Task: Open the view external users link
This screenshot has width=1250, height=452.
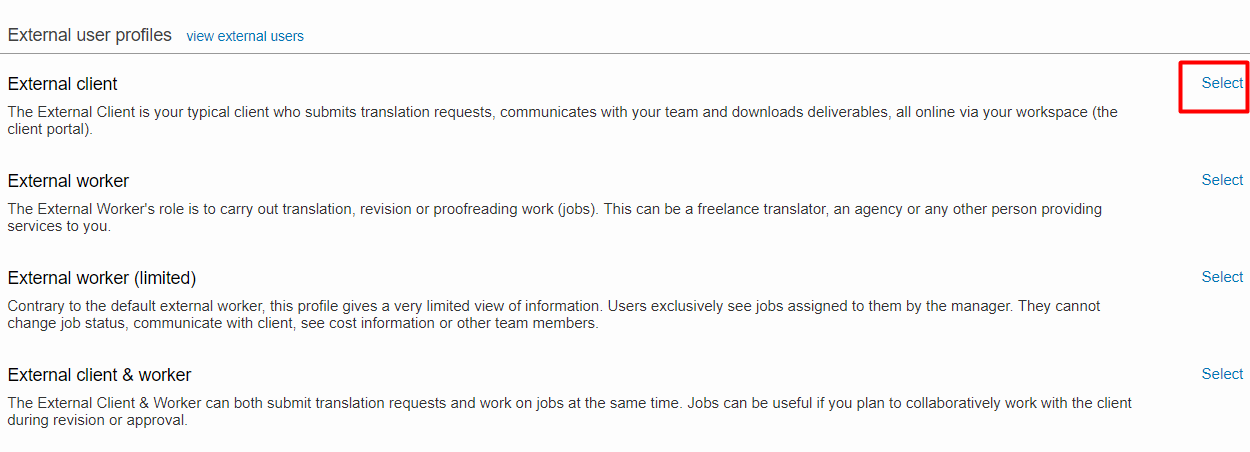Action: click(x=245, y=36)
